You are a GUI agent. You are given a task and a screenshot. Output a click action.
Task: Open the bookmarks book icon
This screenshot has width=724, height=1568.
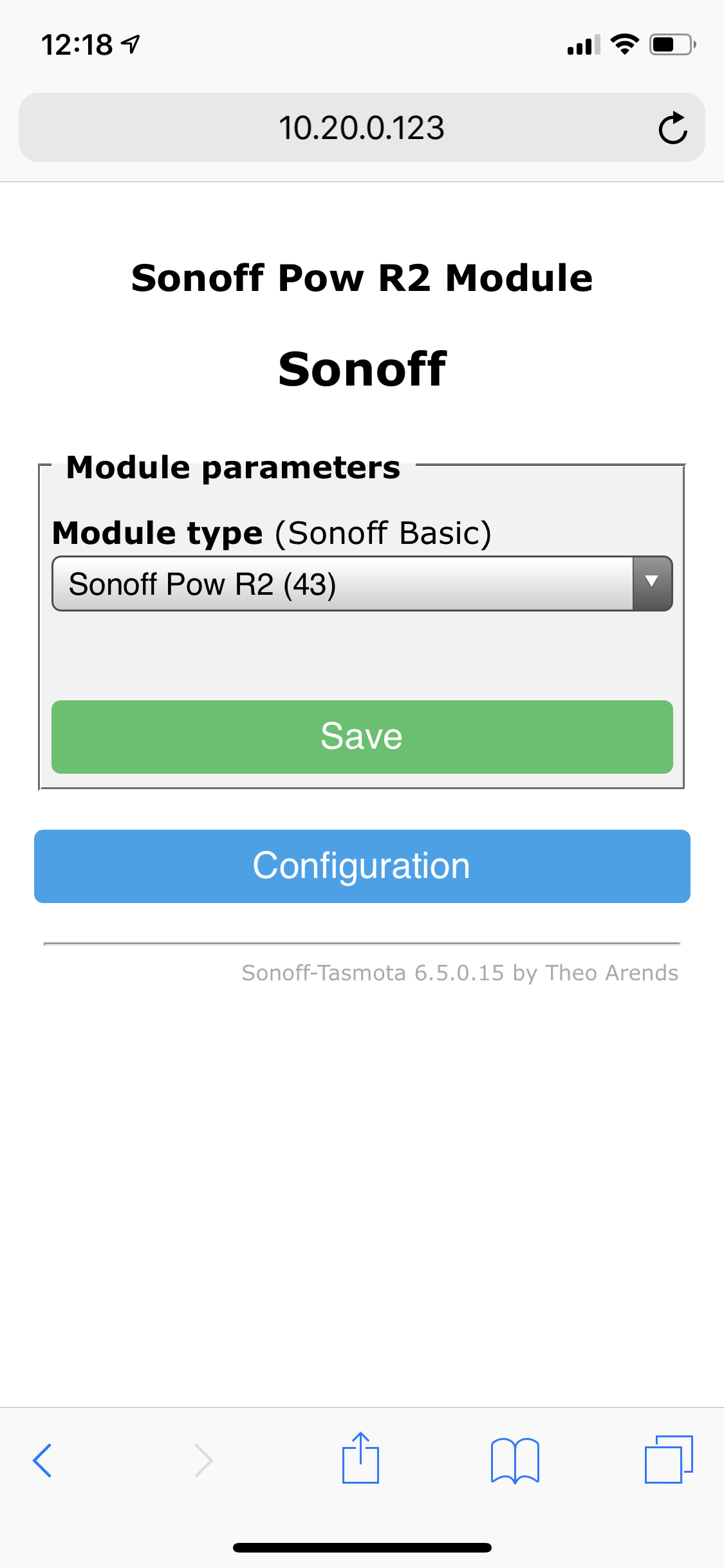[515, 1460]
